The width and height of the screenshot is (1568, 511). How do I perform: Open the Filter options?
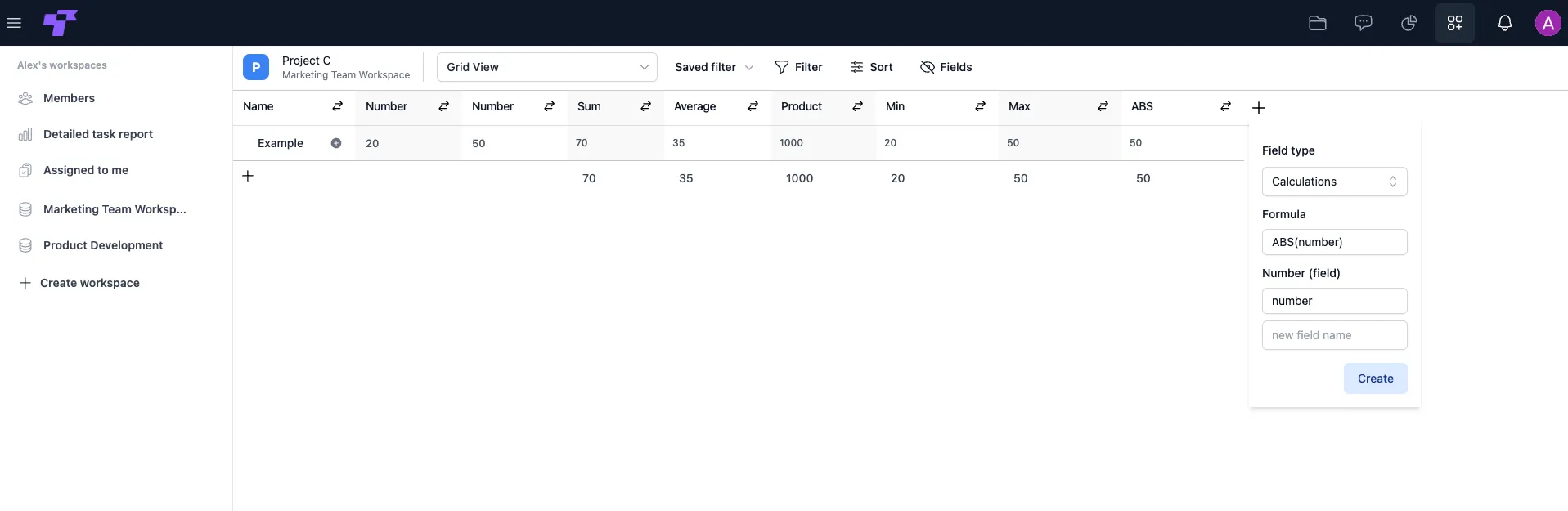point(798,67)
